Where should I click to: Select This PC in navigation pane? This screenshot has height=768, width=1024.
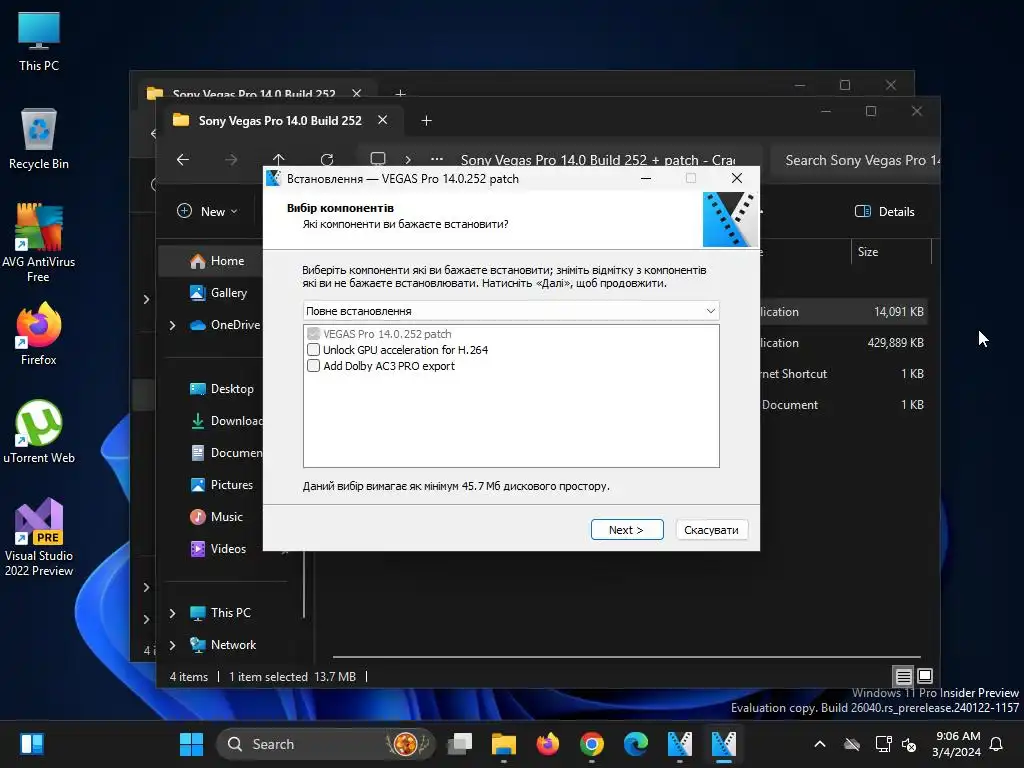click(x=221, y=613)
